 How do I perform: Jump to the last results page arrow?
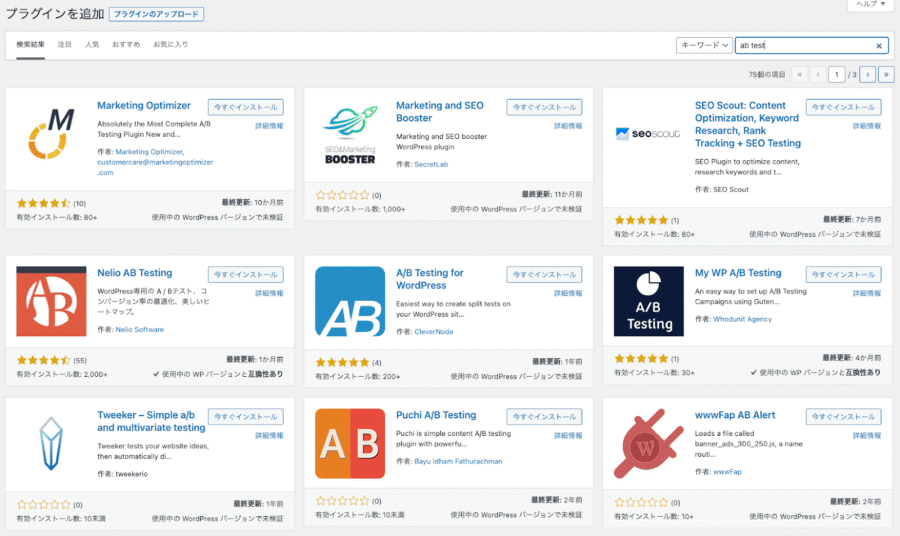point(886,75)
